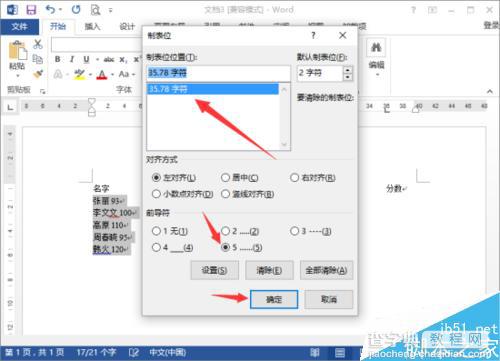Click the binoculars Find icon
This screenshot has width=500, height=361.
point(376,48)
